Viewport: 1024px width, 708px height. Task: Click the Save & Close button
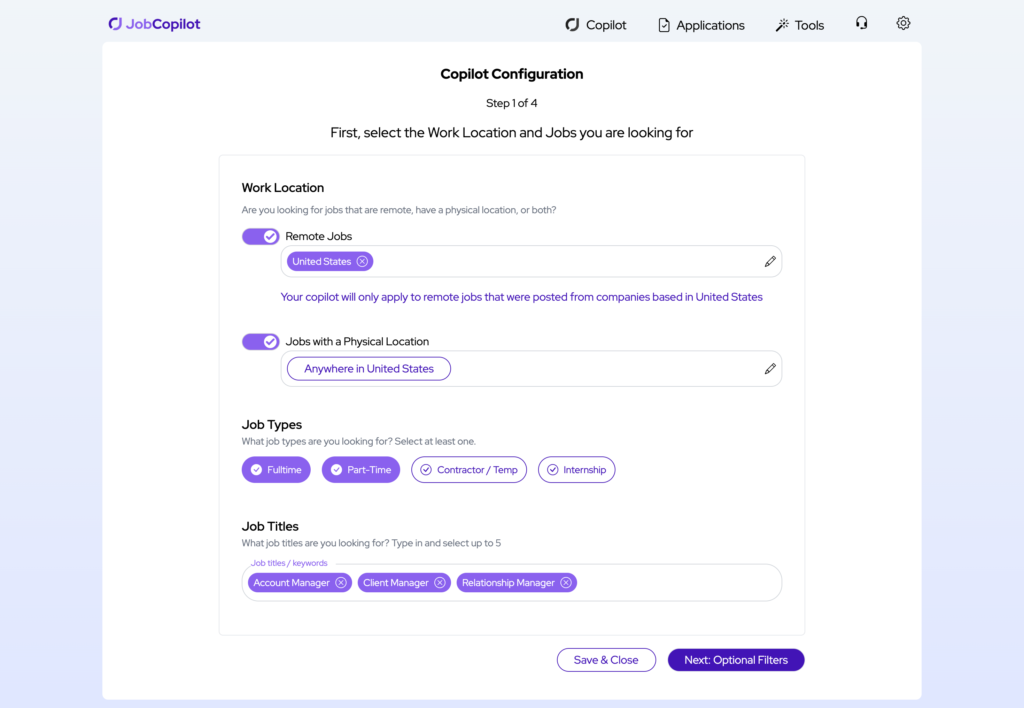click(x=606, y=660)
